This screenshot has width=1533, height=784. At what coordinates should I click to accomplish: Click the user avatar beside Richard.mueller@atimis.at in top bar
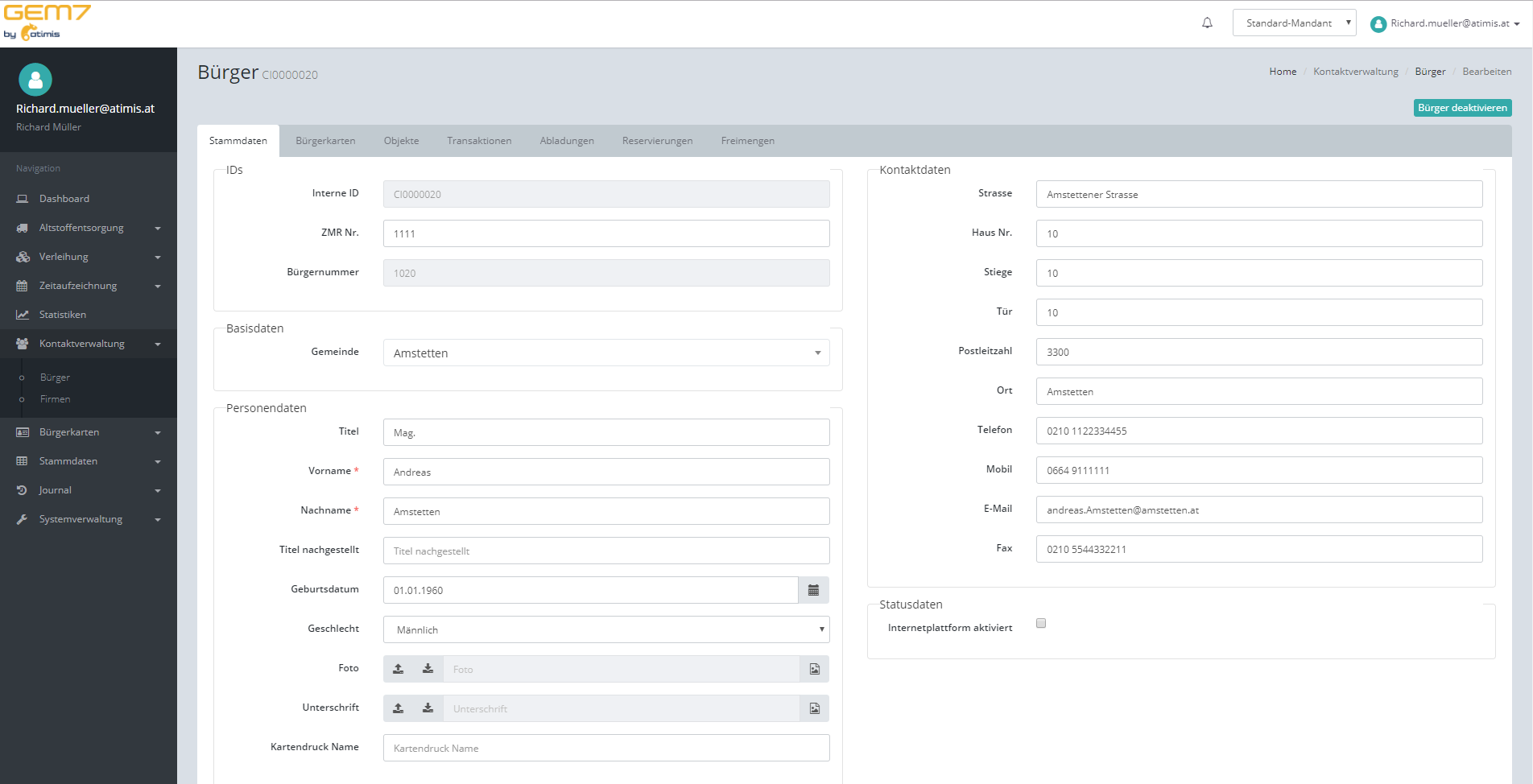pos(1378,24)
